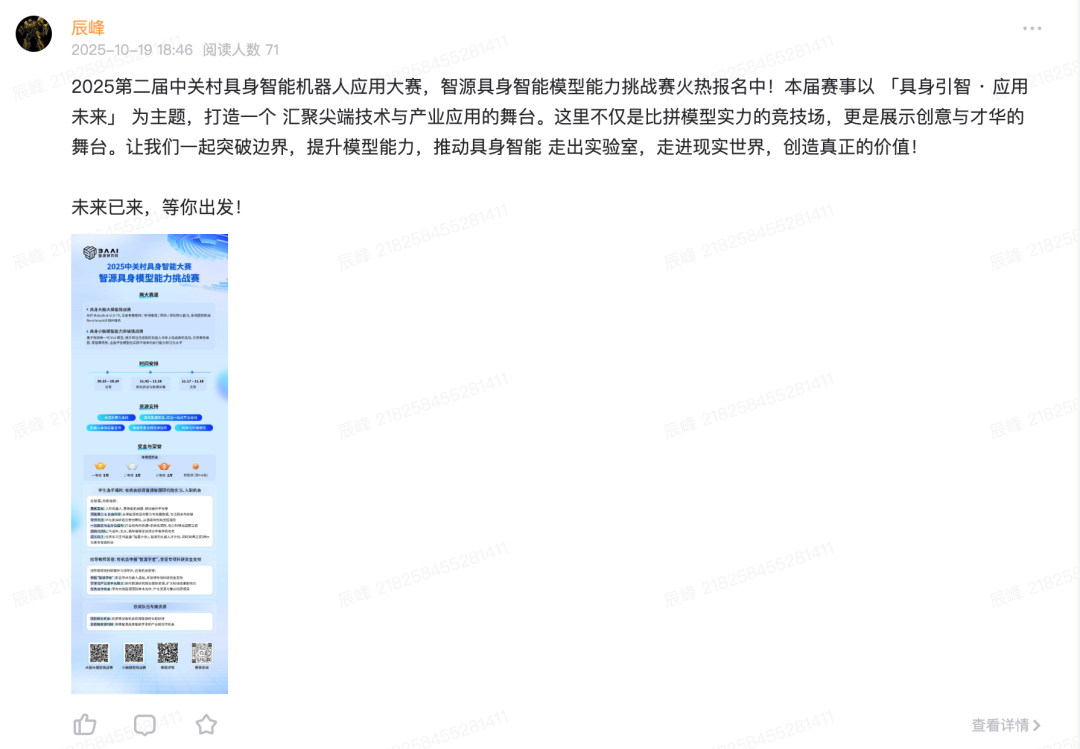This screenshot has height=749, width=1080.
Task: Favorite the post with the star icon
Action: click(206, 724)
